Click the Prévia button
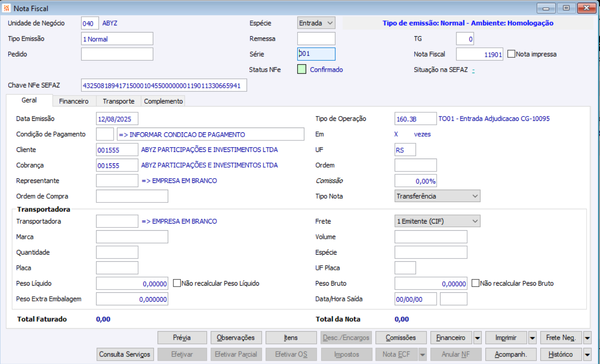Image resolution: width=600 pixels, height=364 pixels. 182,338
